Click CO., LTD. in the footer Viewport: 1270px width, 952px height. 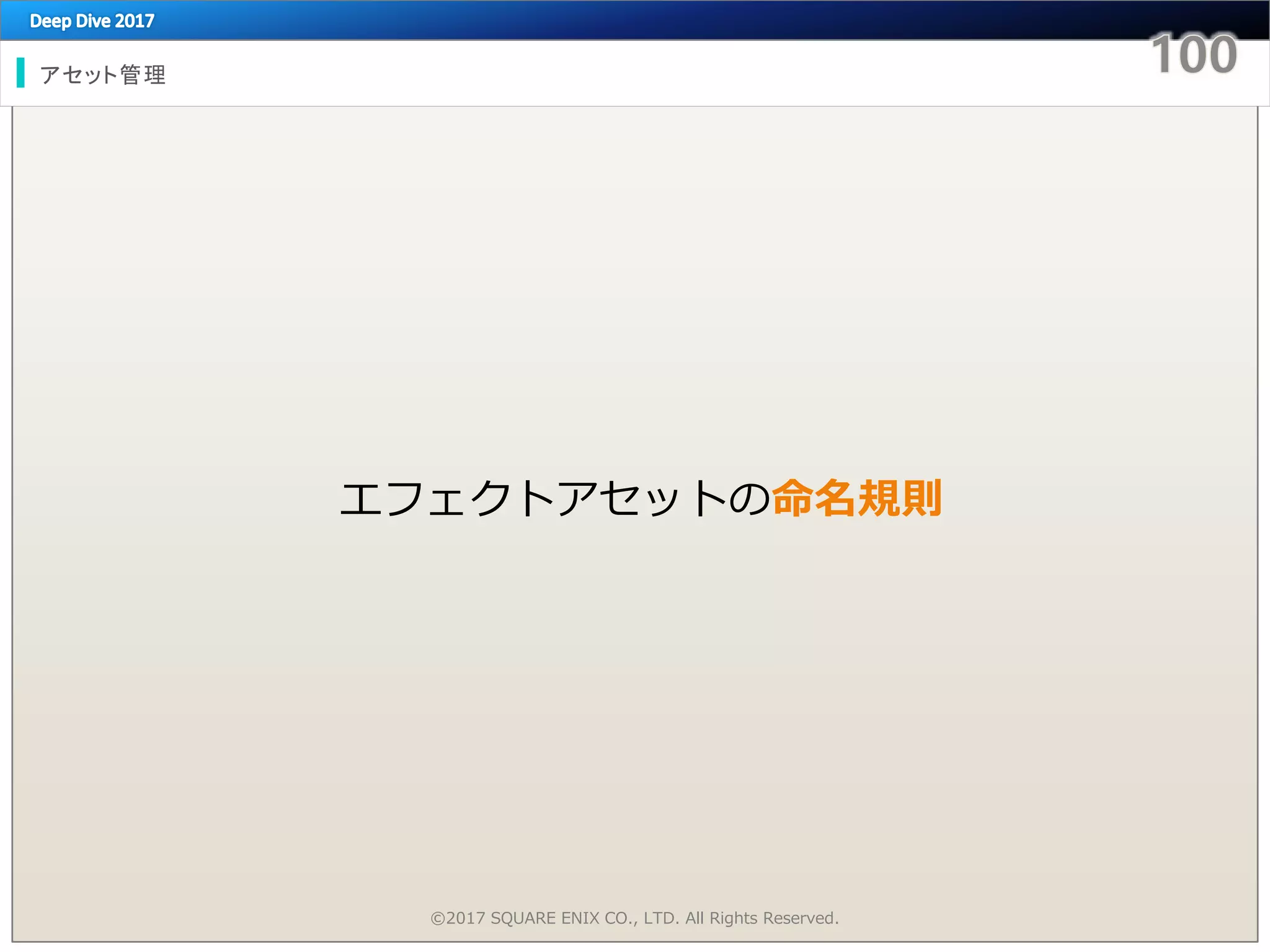[x=642, y=919]
